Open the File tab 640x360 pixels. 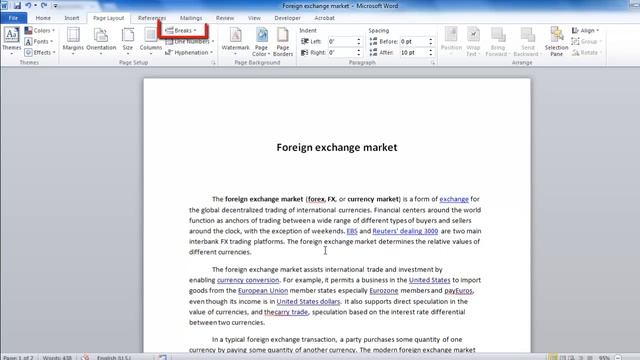click(x=13, y=18)
